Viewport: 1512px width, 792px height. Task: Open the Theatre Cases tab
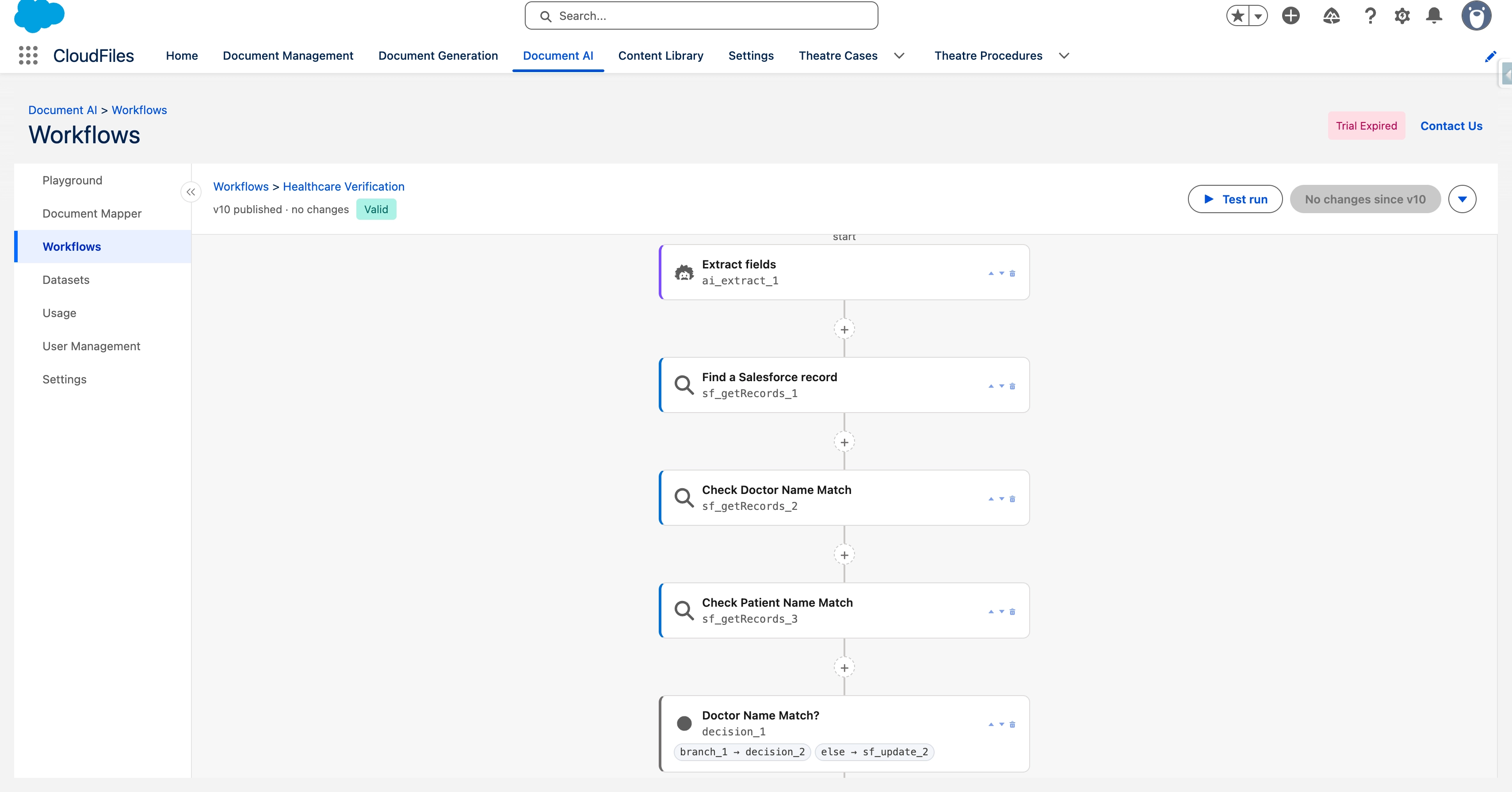click(x=838, y=56)
